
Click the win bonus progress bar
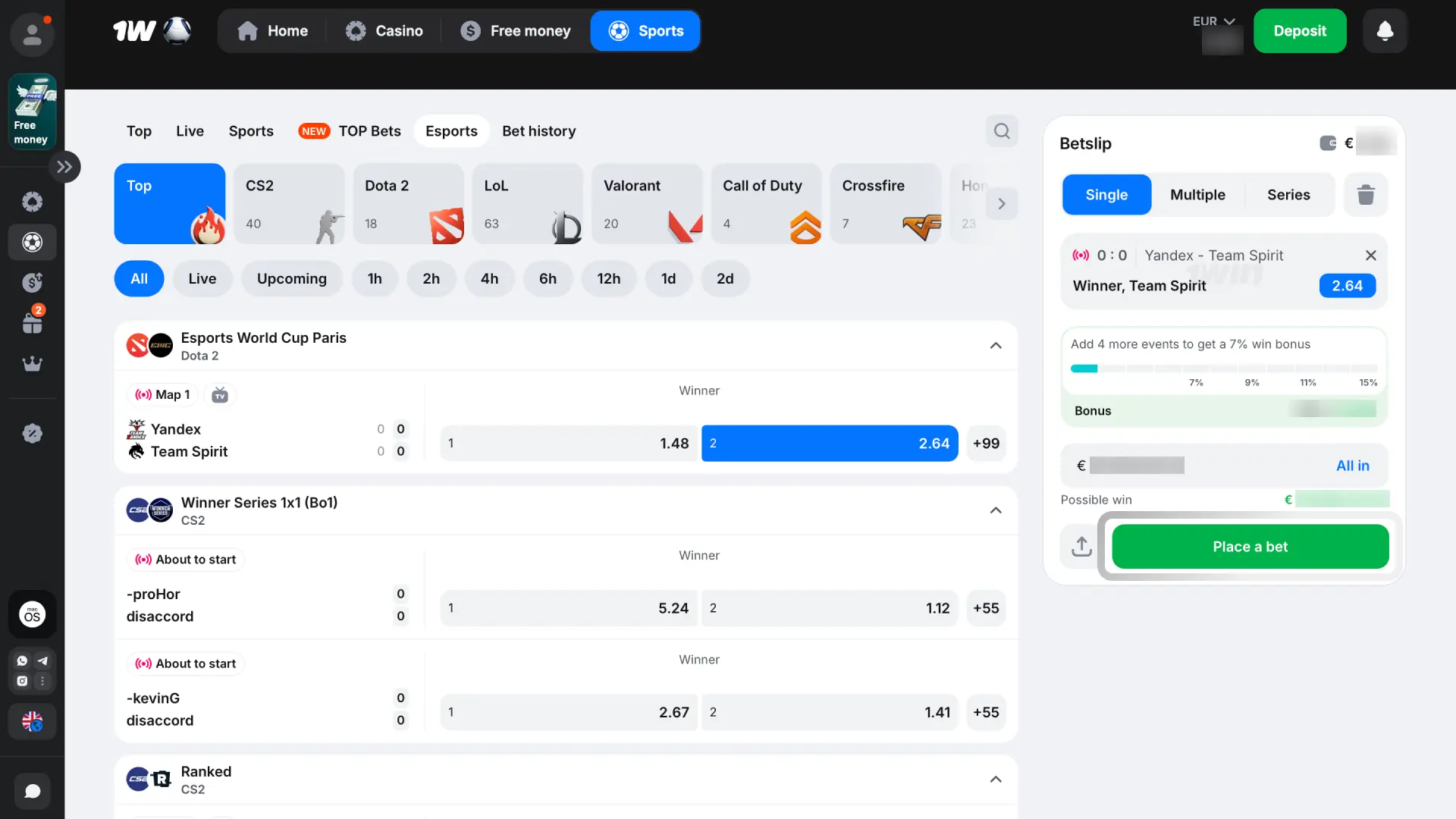point(1223,369)
